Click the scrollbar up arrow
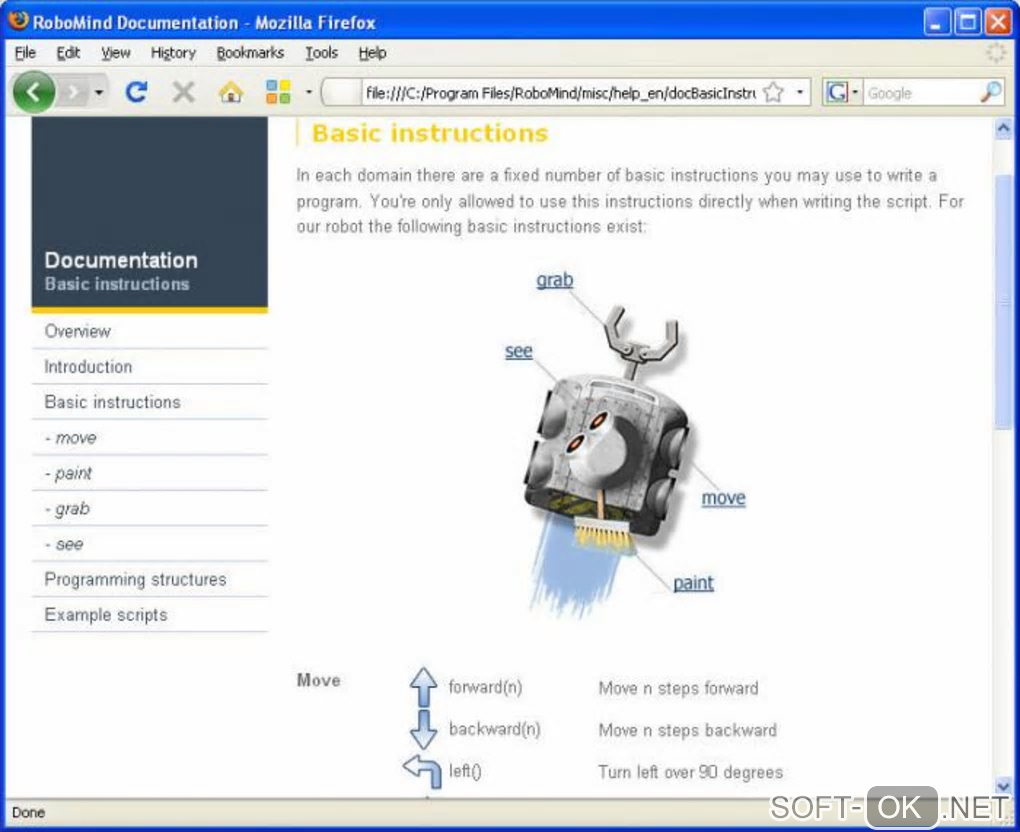 [1002, 129]
